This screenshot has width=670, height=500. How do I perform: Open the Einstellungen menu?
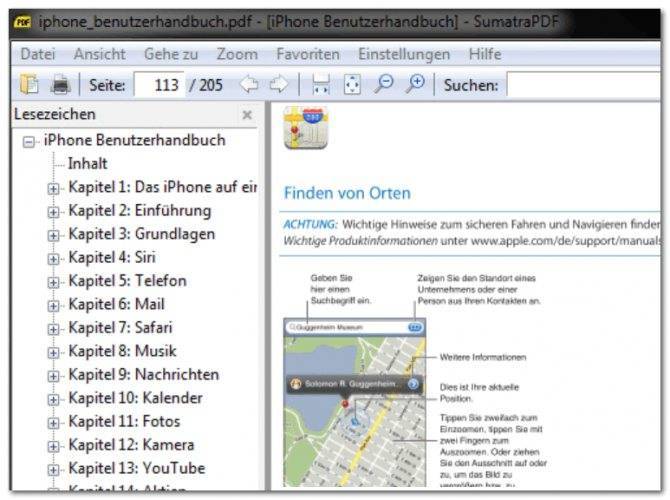point(404,54)
